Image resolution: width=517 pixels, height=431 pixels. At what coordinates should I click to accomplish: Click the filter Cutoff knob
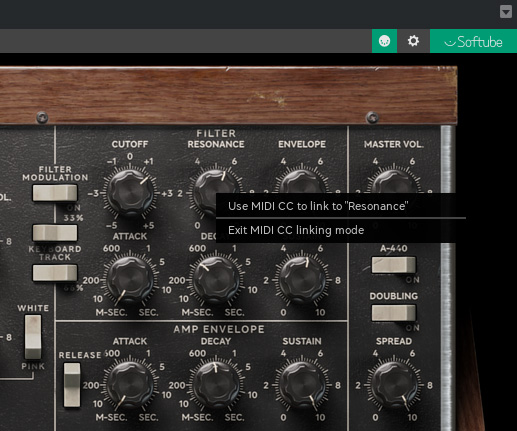[130, 193]
